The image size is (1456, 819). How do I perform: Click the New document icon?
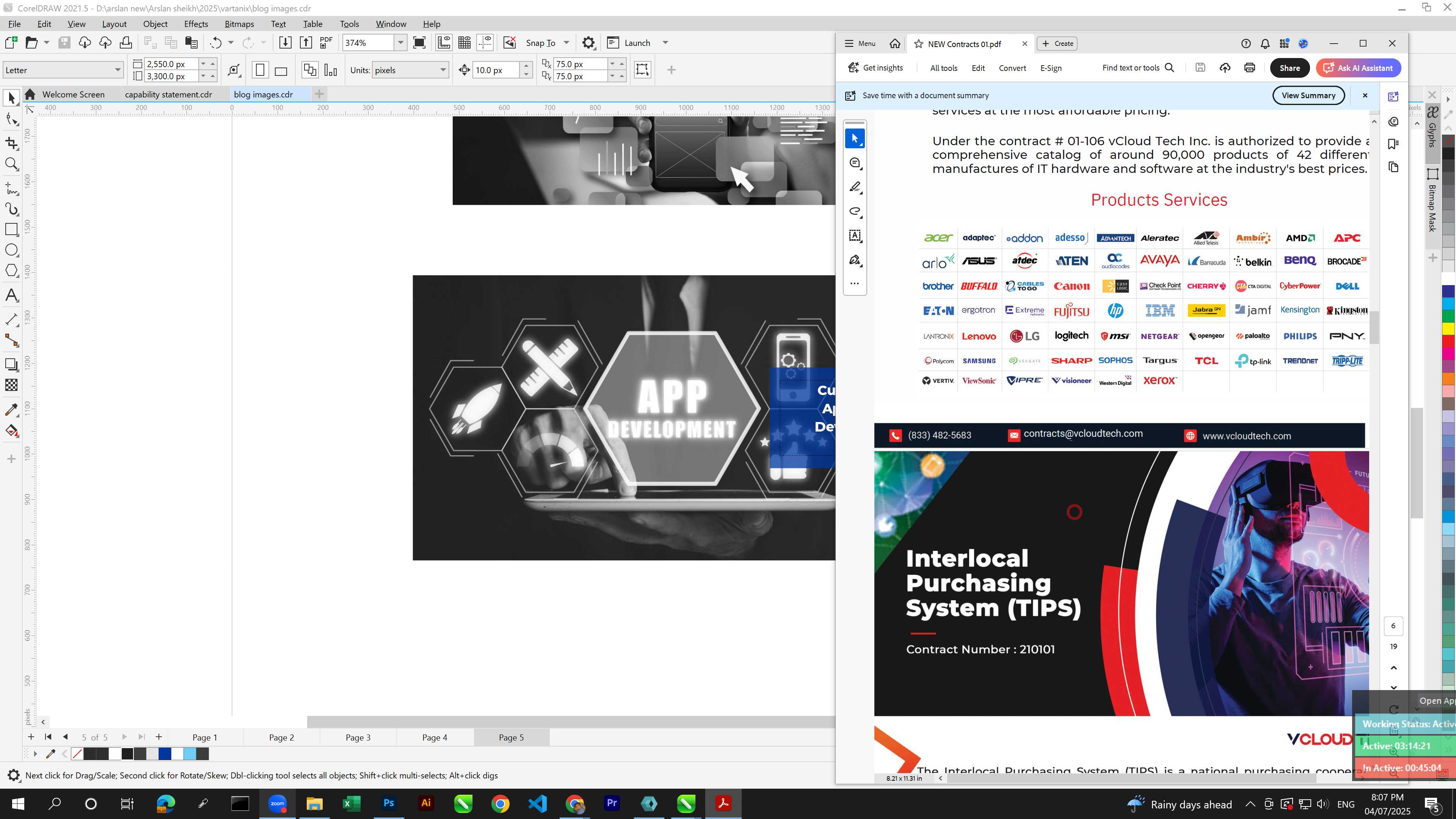click(11, 42)
